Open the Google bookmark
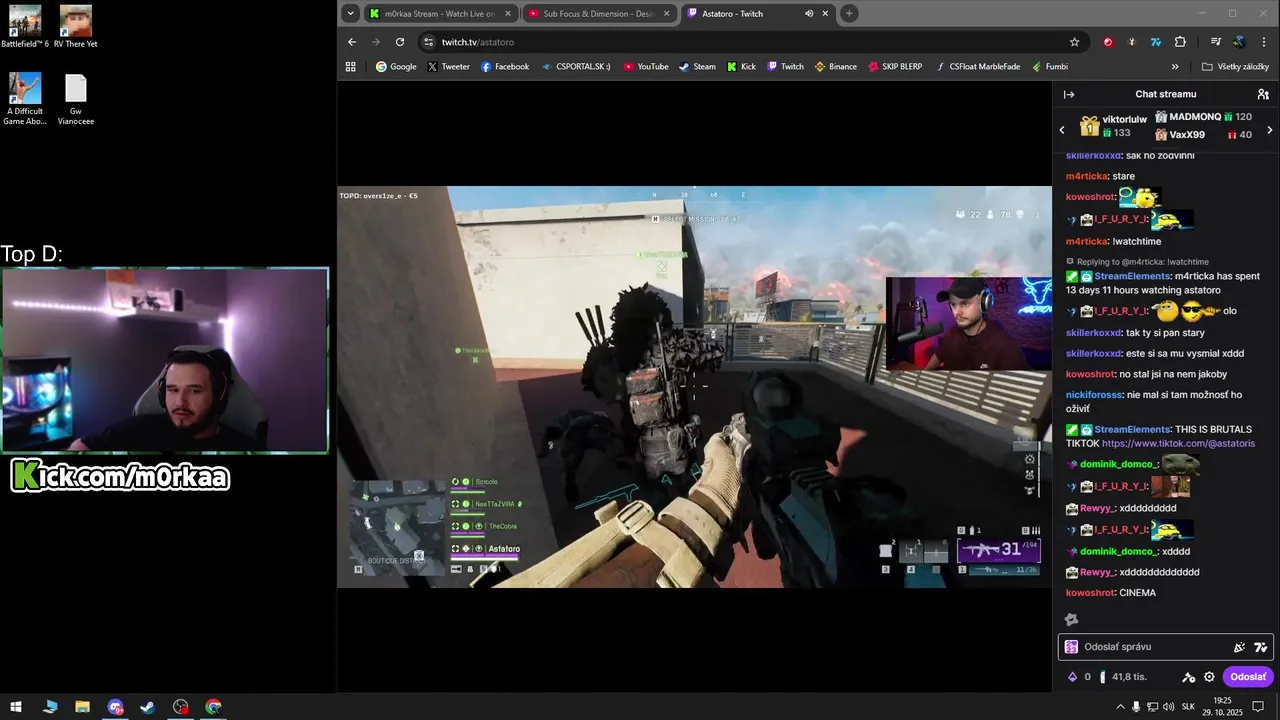This screenshot has width=1280, height=720. [x=396, y=67]
